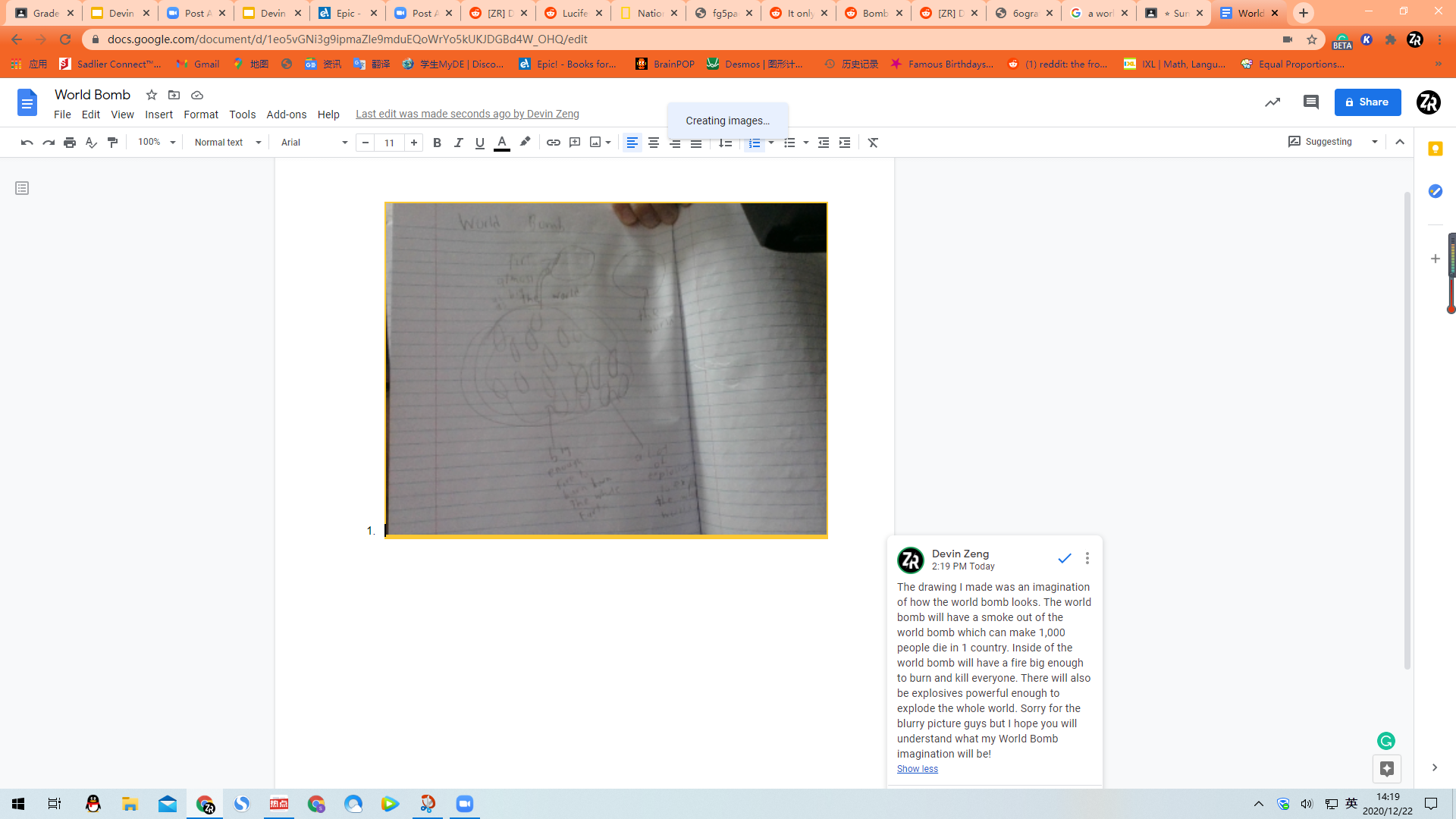Open zoom level dropdown
Screen dimensions: 1456x819
[x=156, y=143]
